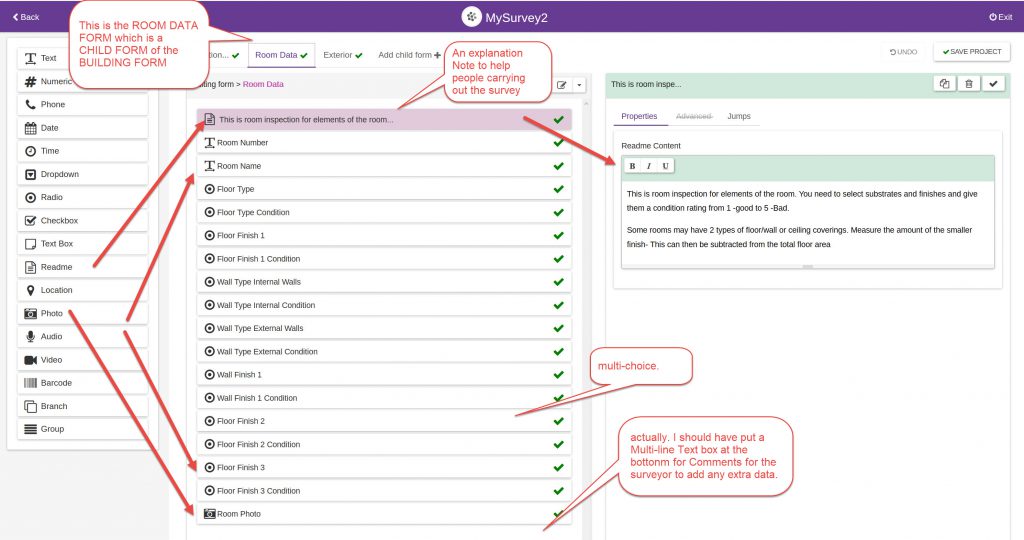Click inside the Readme Content text area
The image size is (1024, 540).
[x=807, y=220]
